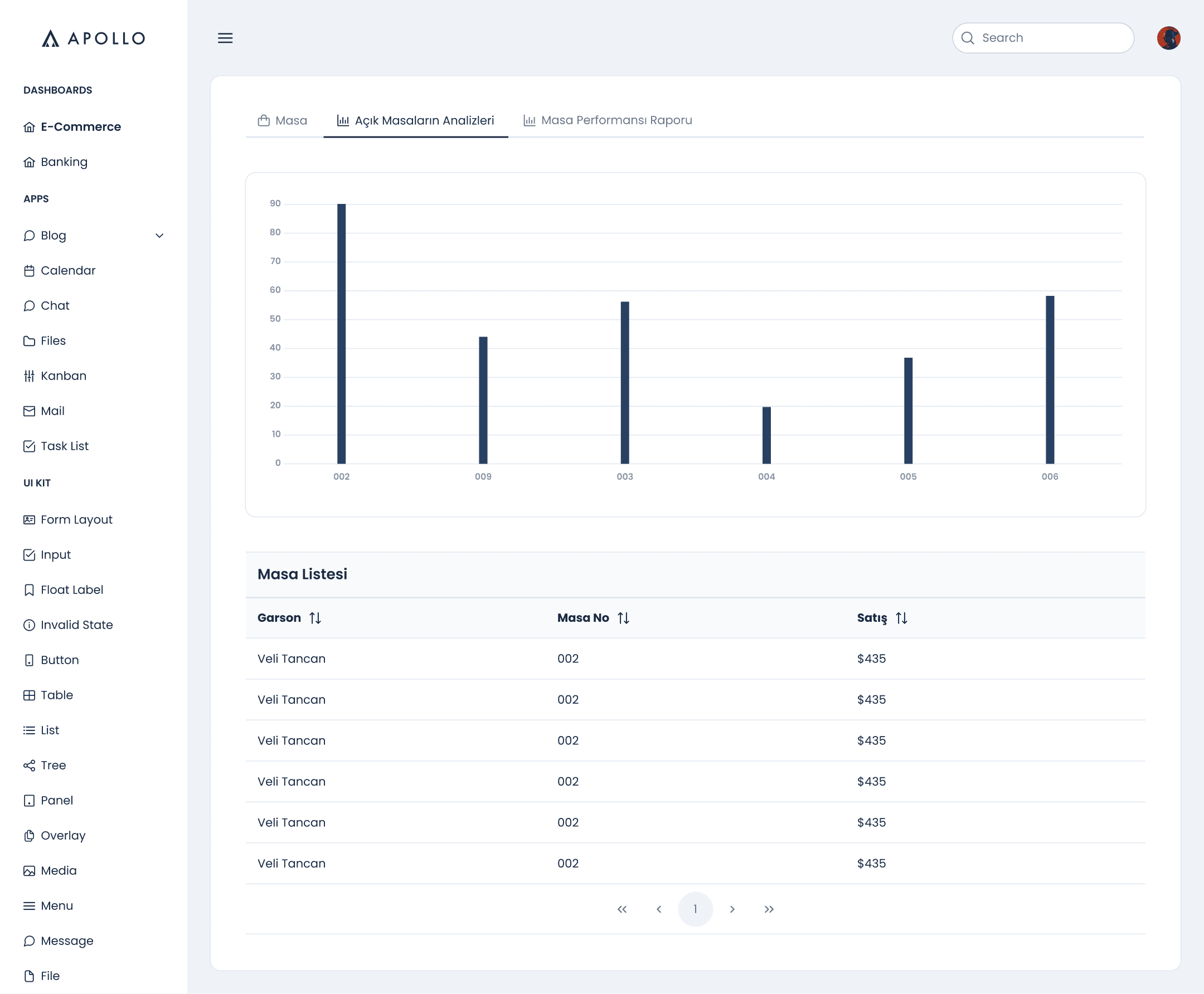The width and height of the screenshot is (1204, 994).
Task: Click the Panel sidebar icon
Action: point(29,801)
